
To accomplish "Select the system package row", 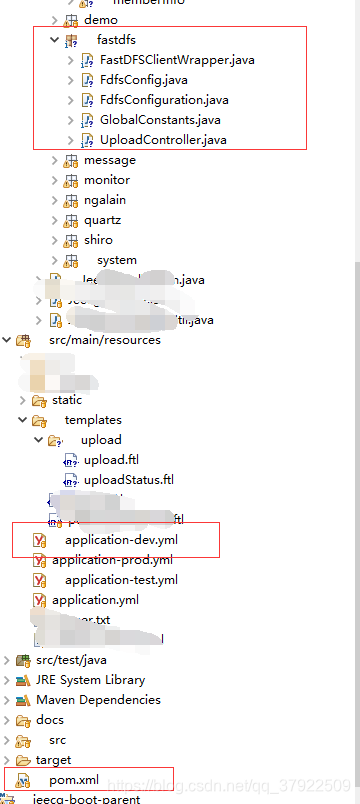I will 116,260.
